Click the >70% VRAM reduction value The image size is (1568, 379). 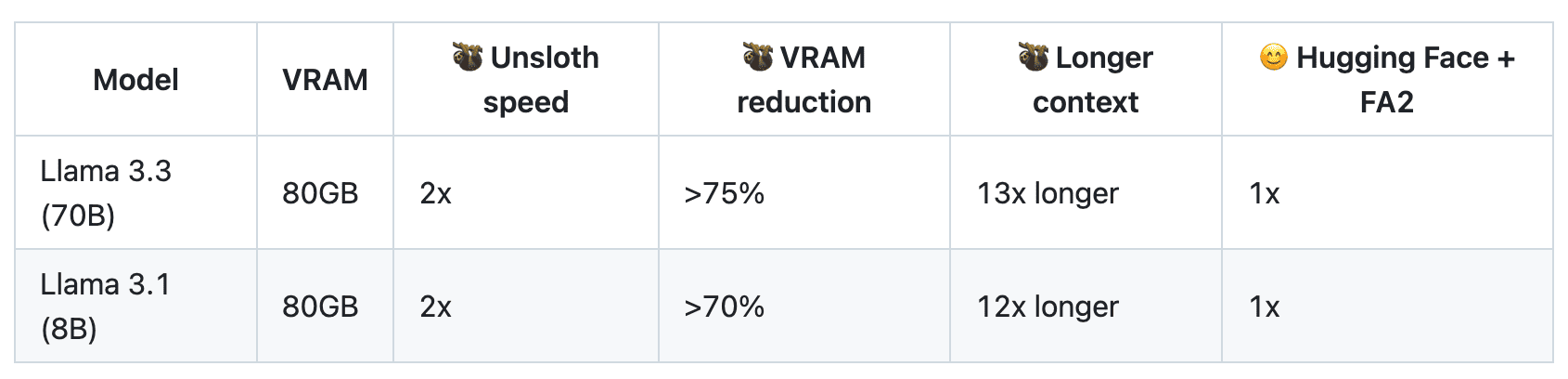[x=724, y=307]
